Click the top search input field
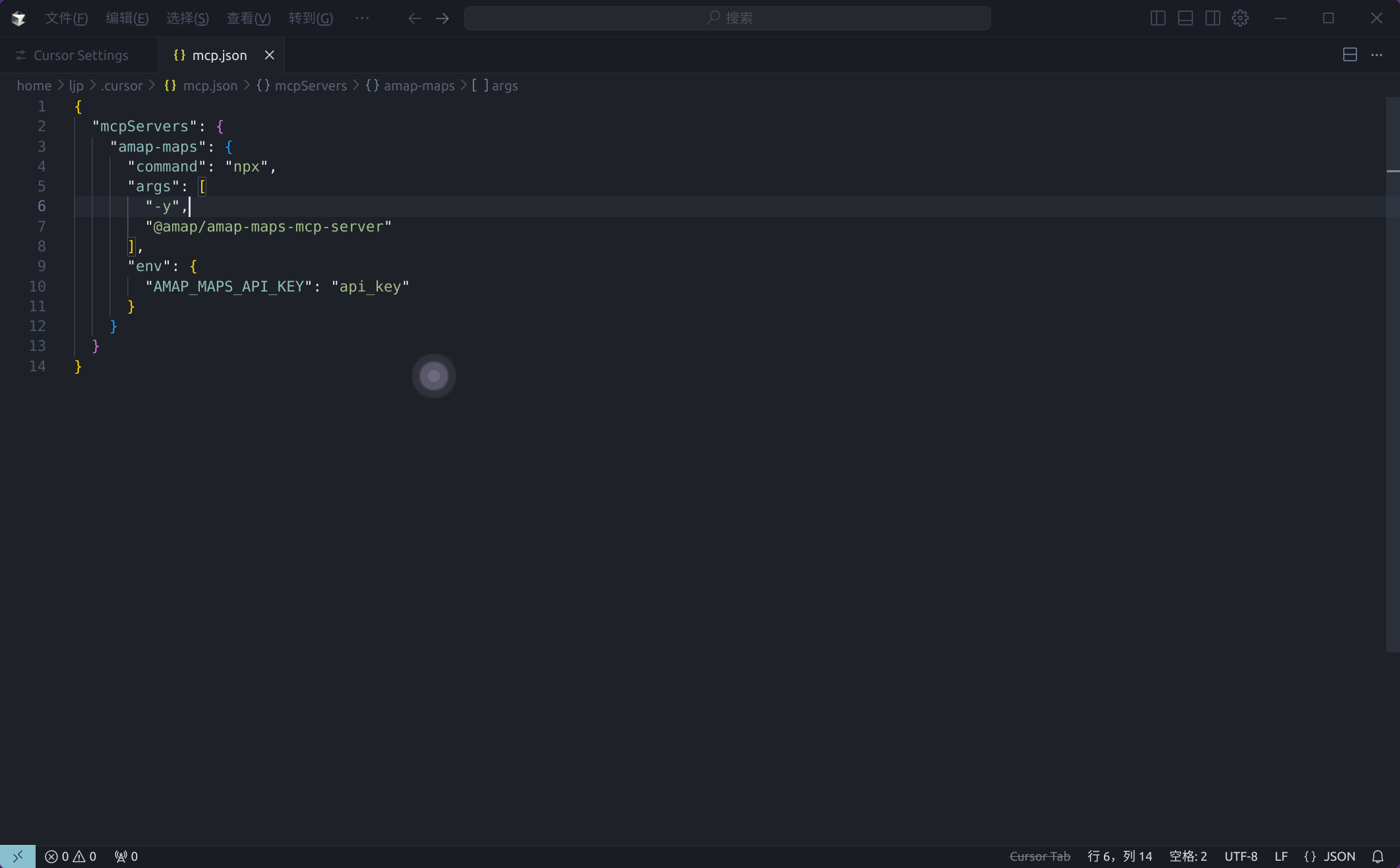1400x868 pixels. click(727, 18)
